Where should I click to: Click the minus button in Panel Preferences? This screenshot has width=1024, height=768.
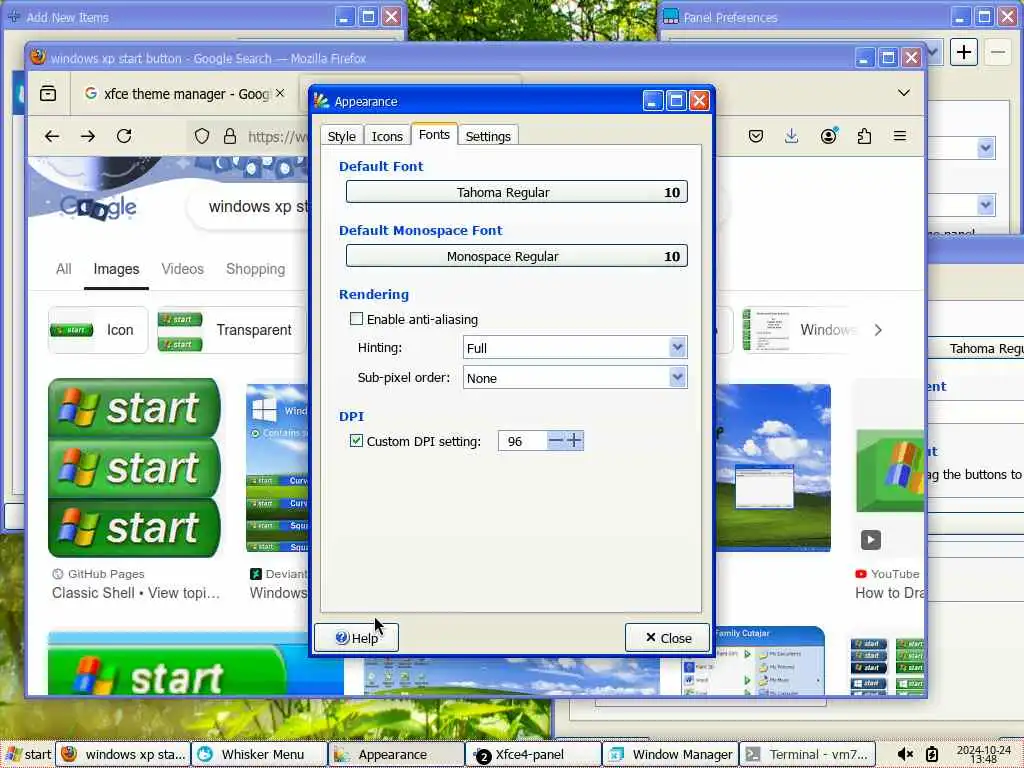(998, 52)
